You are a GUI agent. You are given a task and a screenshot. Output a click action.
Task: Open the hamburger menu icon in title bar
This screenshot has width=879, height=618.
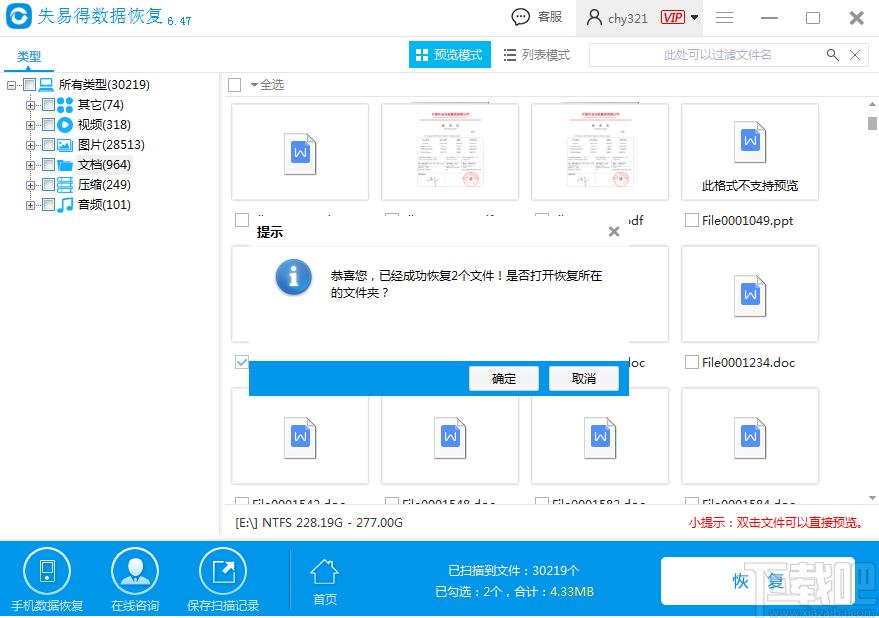[x=725, y=18]
